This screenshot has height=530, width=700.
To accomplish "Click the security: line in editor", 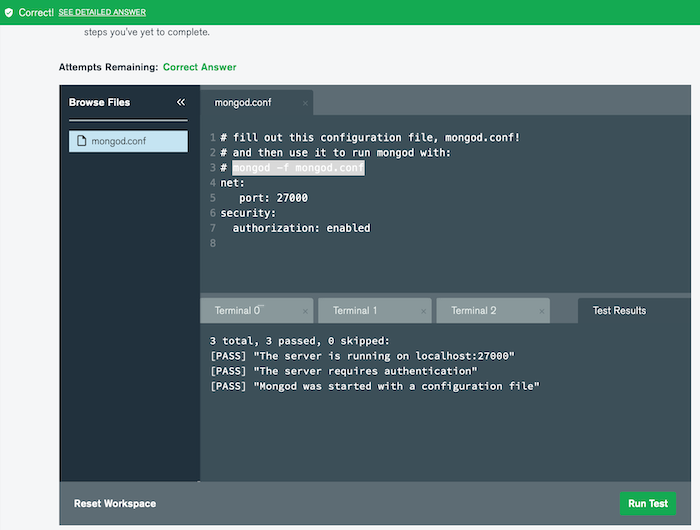I will click(x=248, y=213).
